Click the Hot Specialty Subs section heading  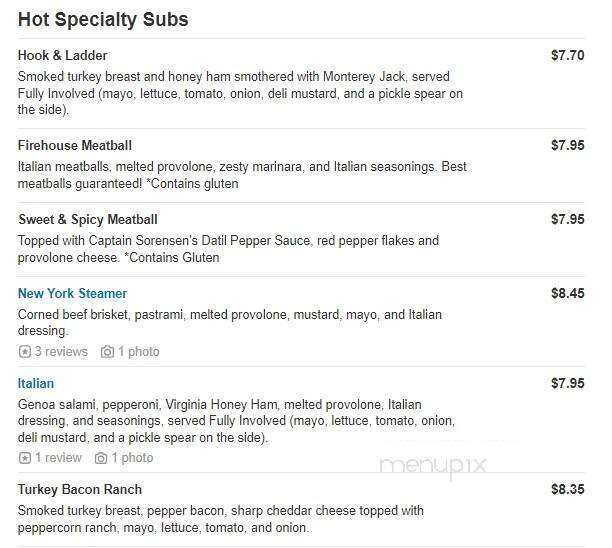[103, 19]
